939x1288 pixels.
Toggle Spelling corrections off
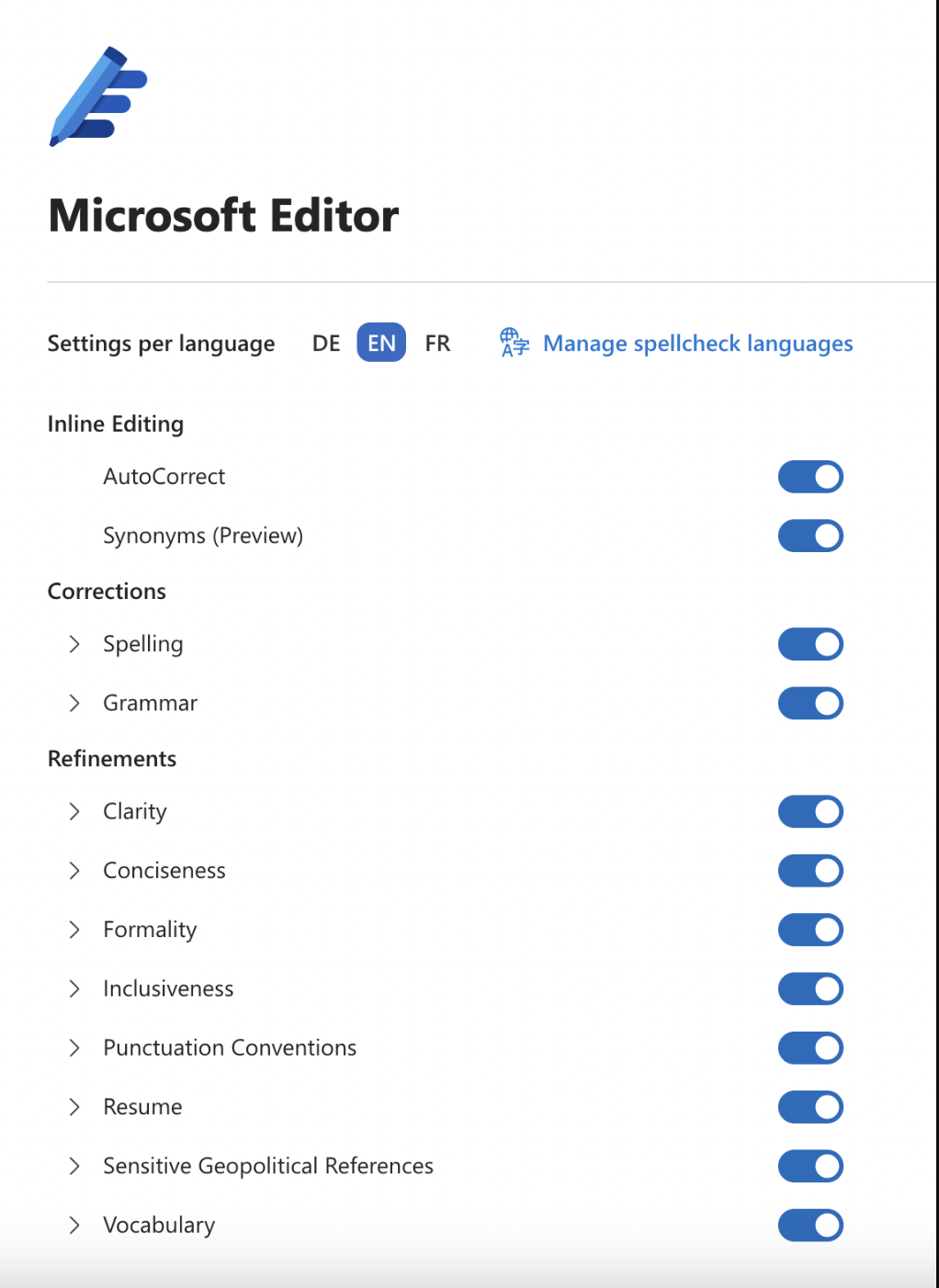point(810,644)
